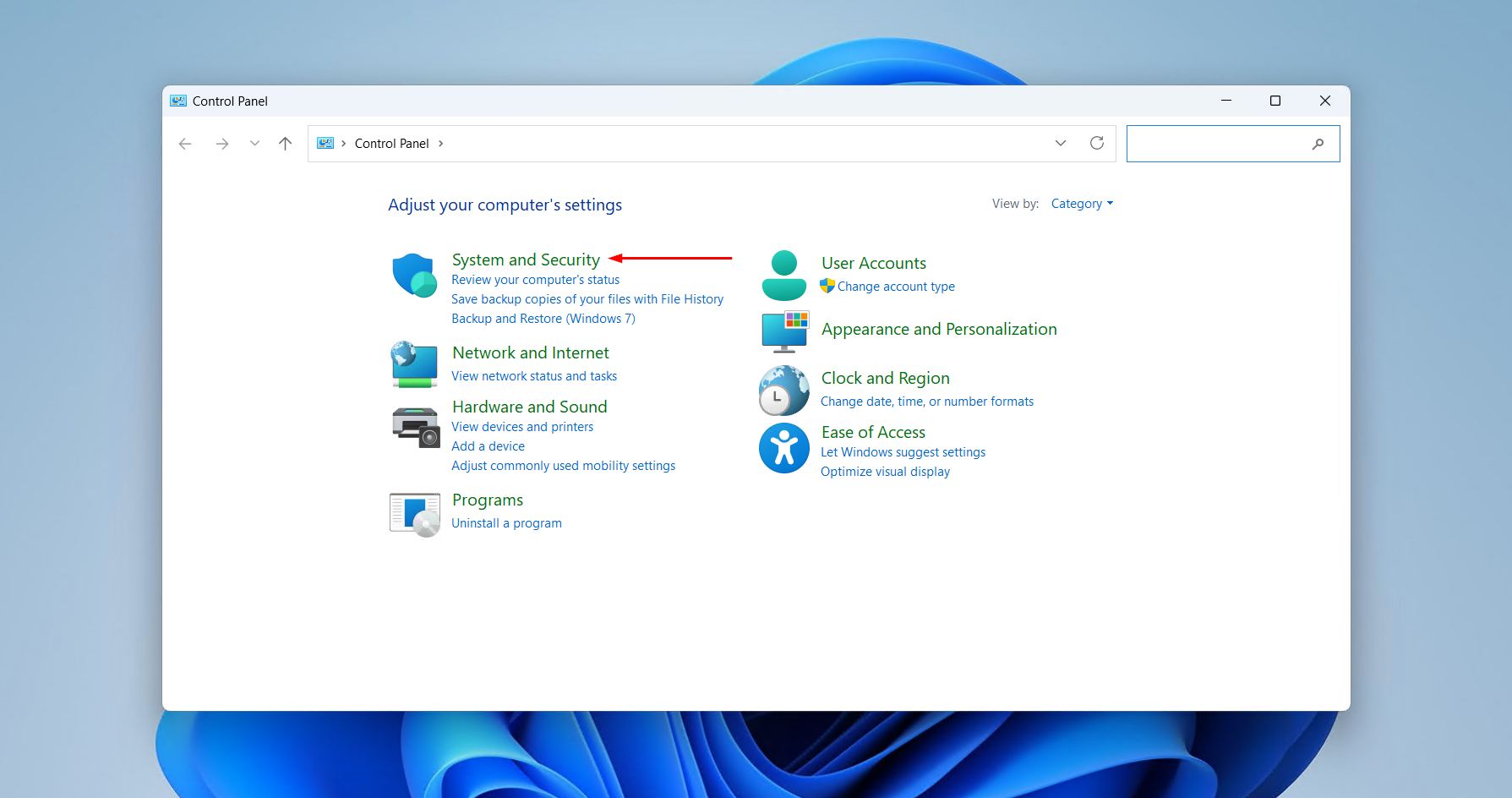Click the User Accounts person icon
Screen dimensions: 1512x798
[x=784, y=276]
